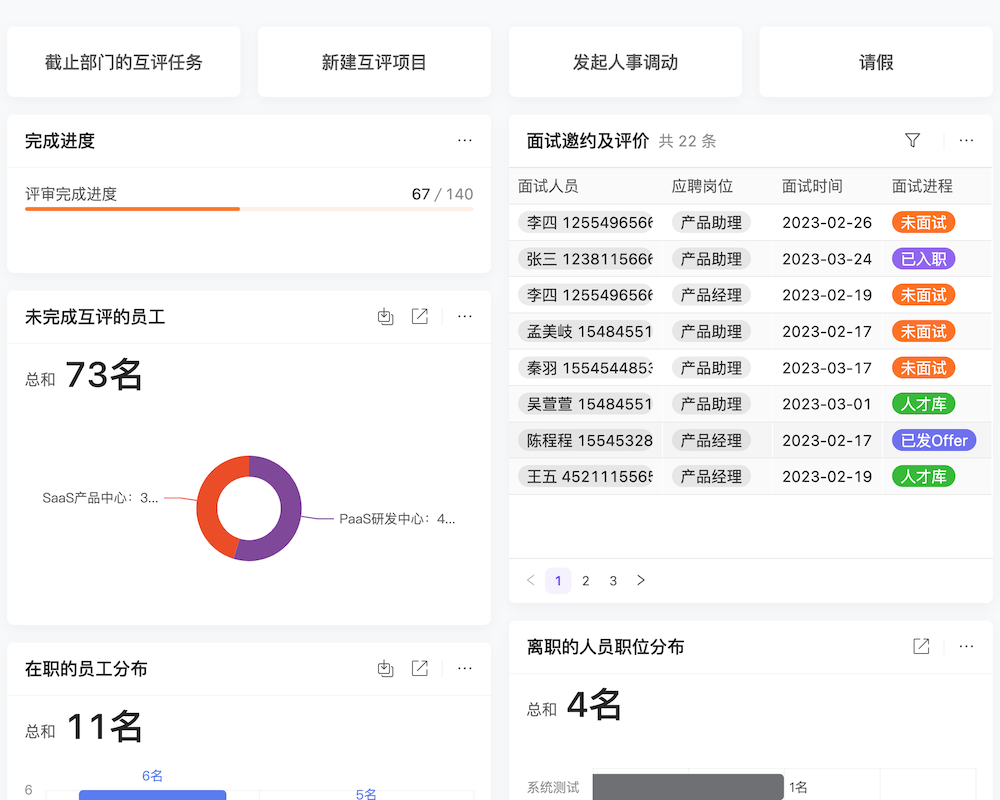The height and width of the screenshot is (800, 1000).
Task: Open page 2 of the interview list
Action: point(585,580)
